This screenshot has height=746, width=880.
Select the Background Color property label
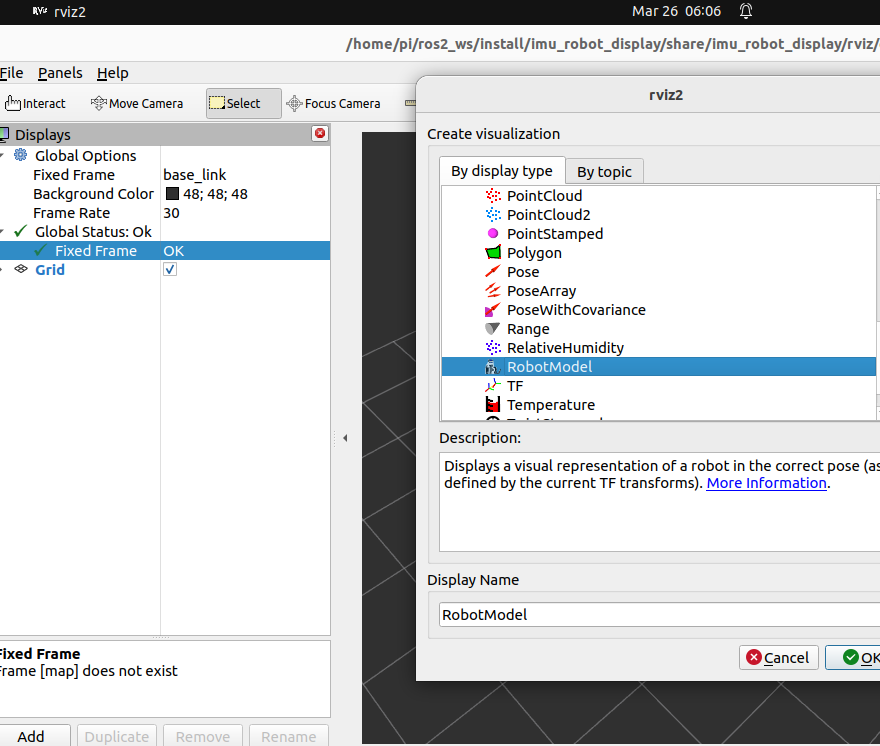(x=93, y=194)
